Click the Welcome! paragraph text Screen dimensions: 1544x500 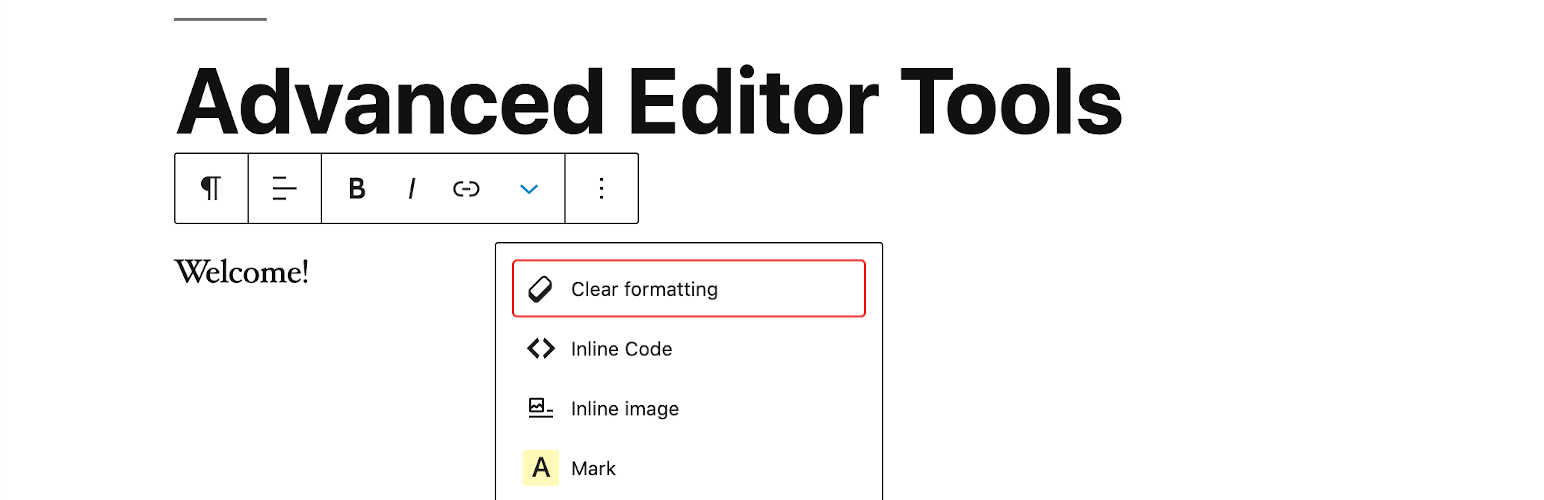(x=242, y=271)
